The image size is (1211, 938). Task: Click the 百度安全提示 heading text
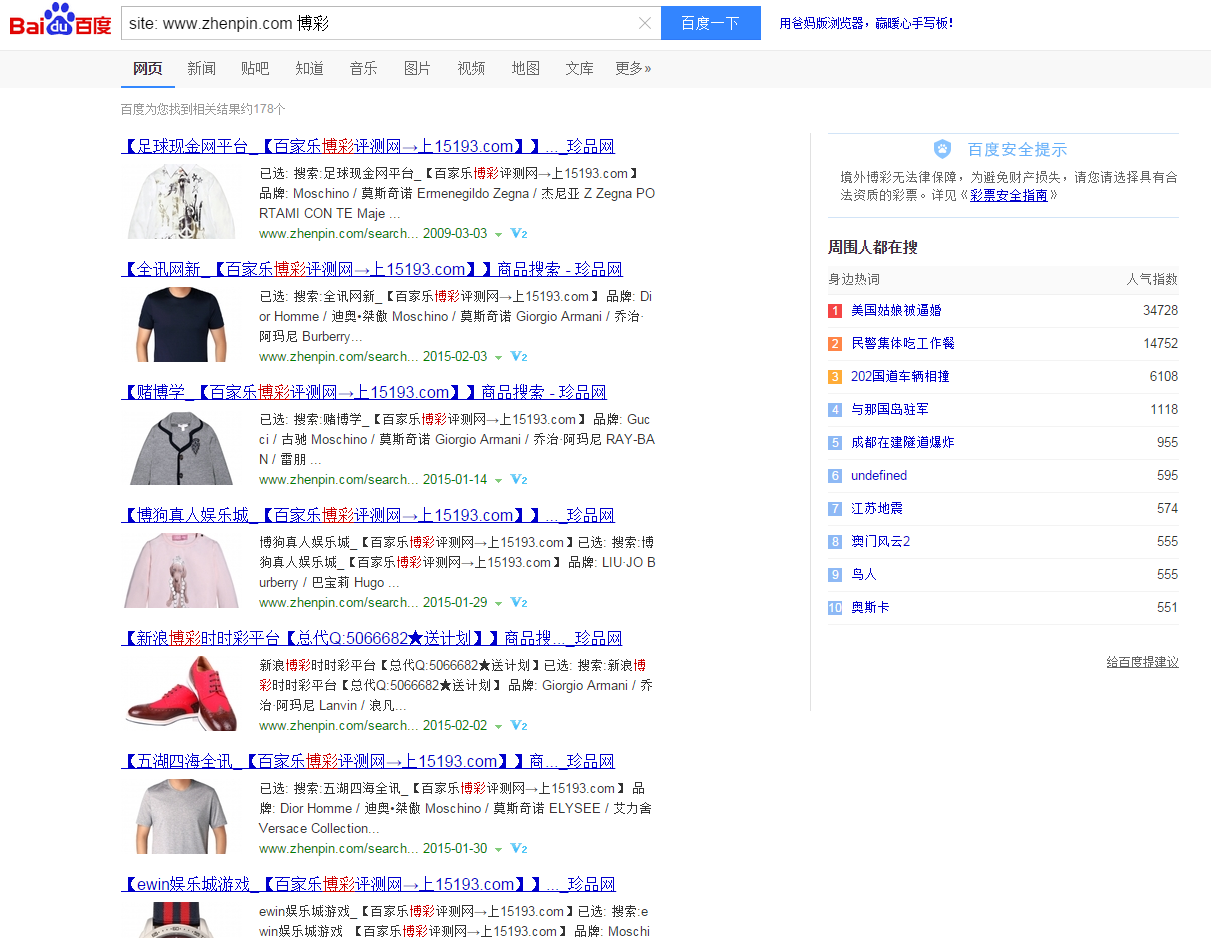click(1017, 150)
